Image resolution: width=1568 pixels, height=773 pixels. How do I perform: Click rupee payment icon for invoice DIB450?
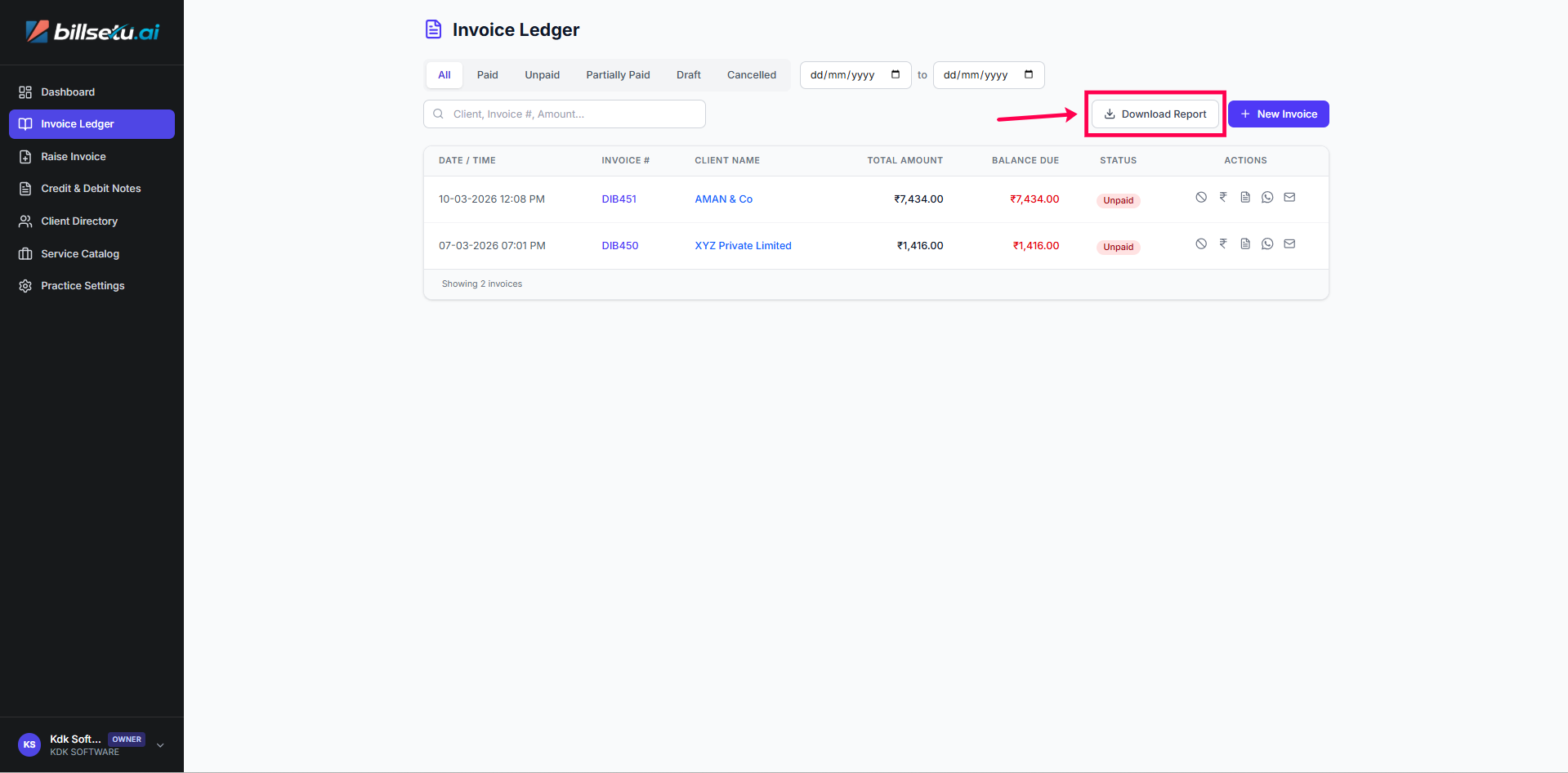tap(1223, 244)
